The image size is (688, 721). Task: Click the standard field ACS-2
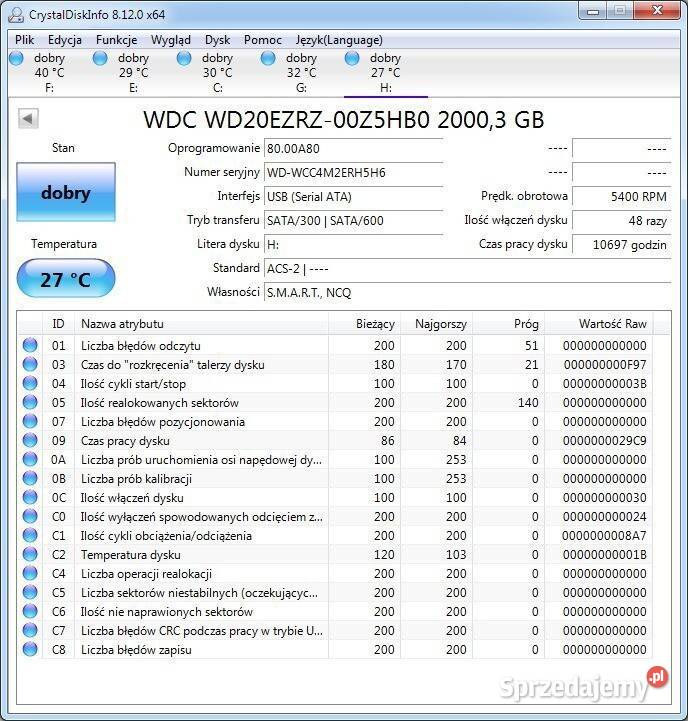click(x=468, y=269)
